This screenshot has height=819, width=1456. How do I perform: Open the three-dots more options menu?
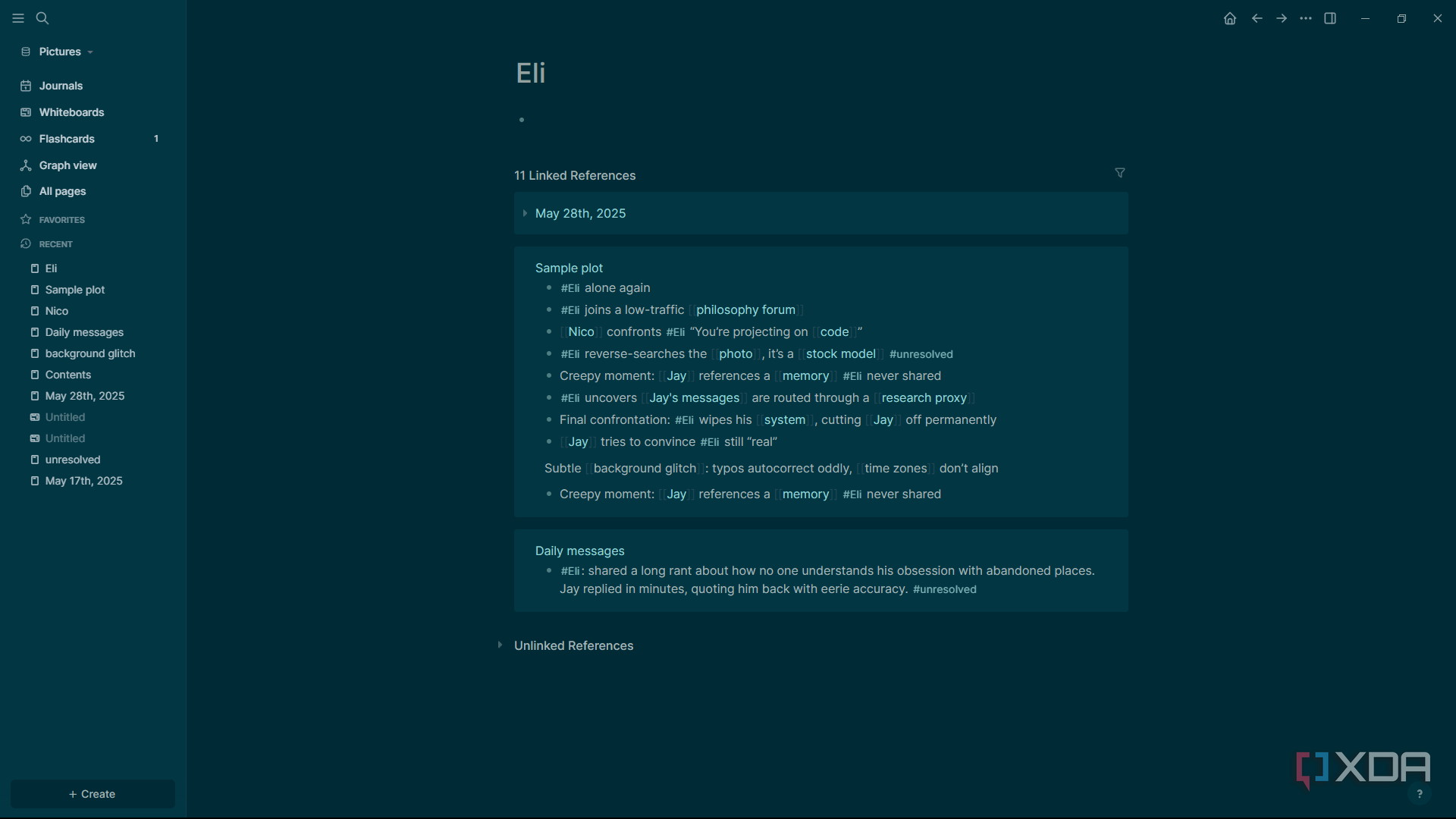tap(1306, 18)
